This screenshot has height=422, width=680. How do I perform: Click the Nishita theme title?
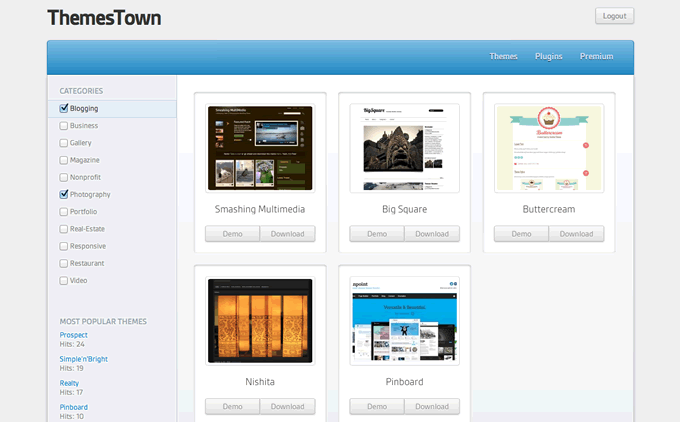coord(260,382)
